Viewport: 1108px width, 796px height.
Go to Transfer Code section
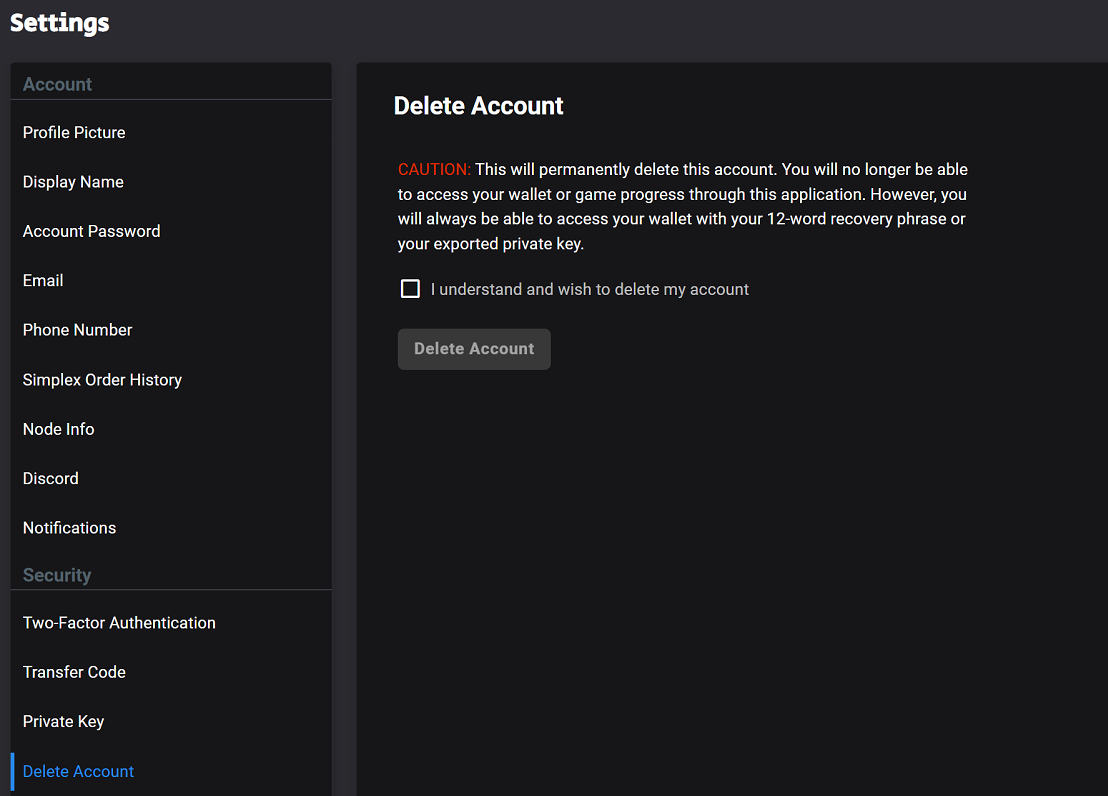pyautogui.click(x=171, y=673)
